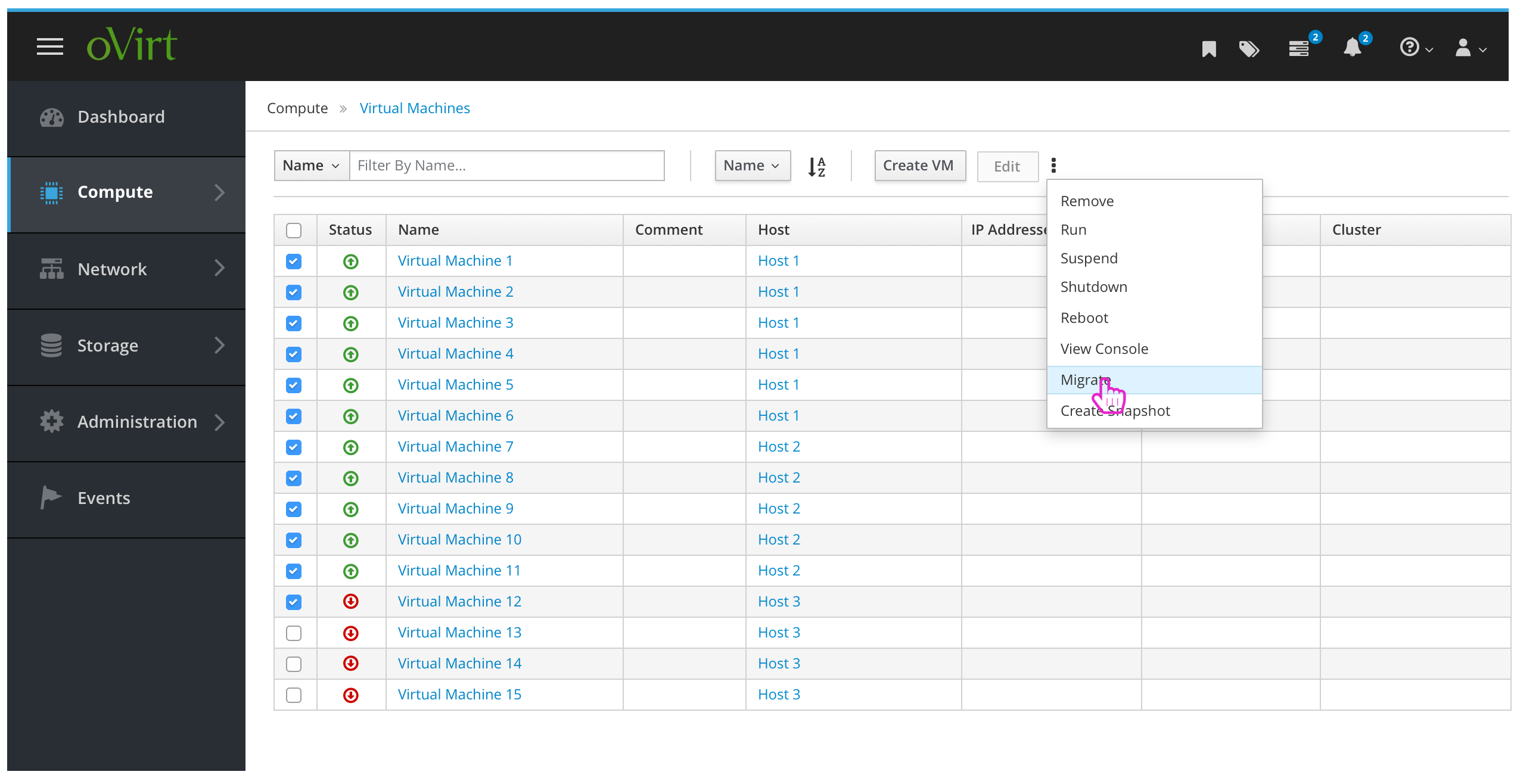Image resolution: width=1517 pixels, height=784 pixels.
Task: Click the Create VM button
Action: click(917, 166)
